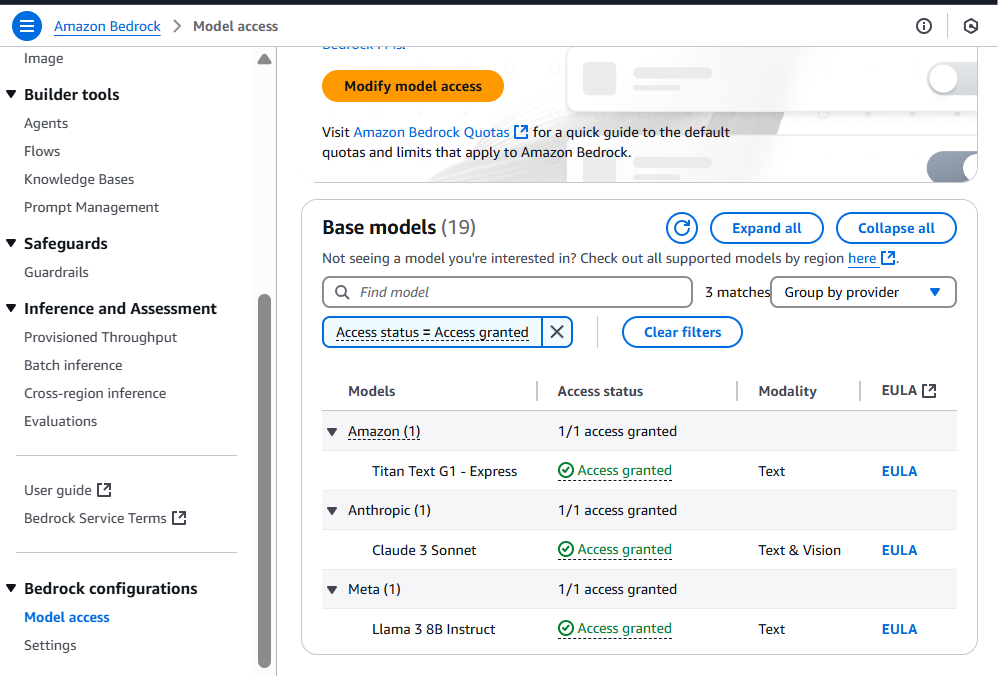Open Flows in sidebar
1008x676 pixels.
42,151
